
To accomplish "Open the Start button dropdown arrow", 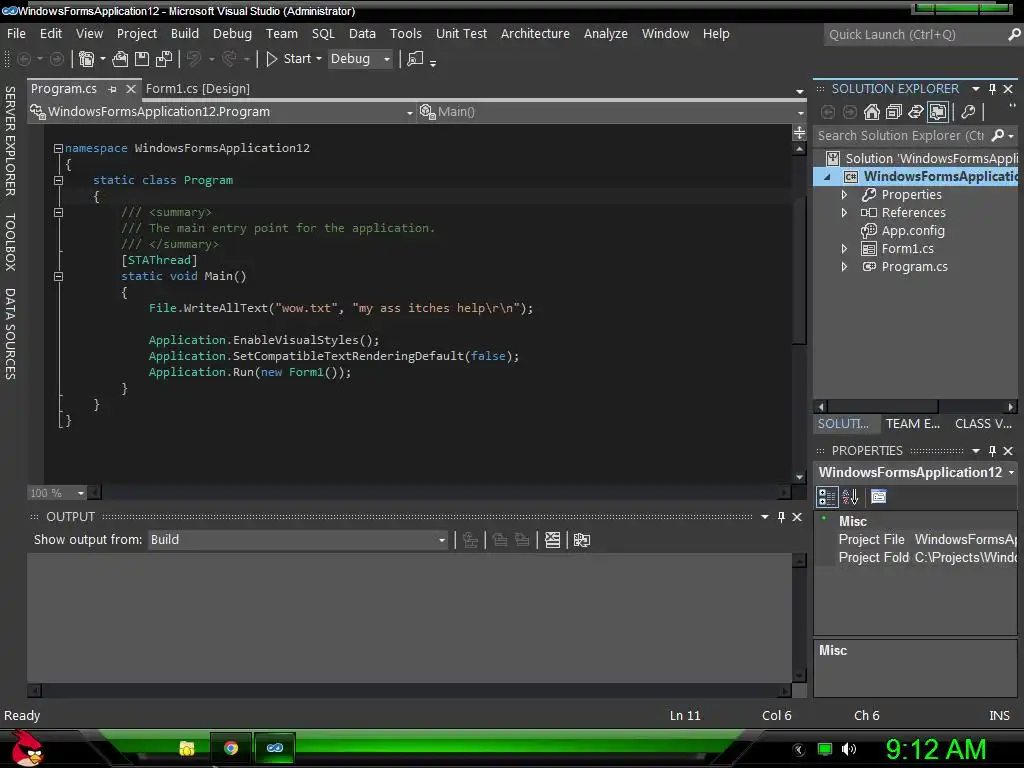I will click(x=319, y=59).
